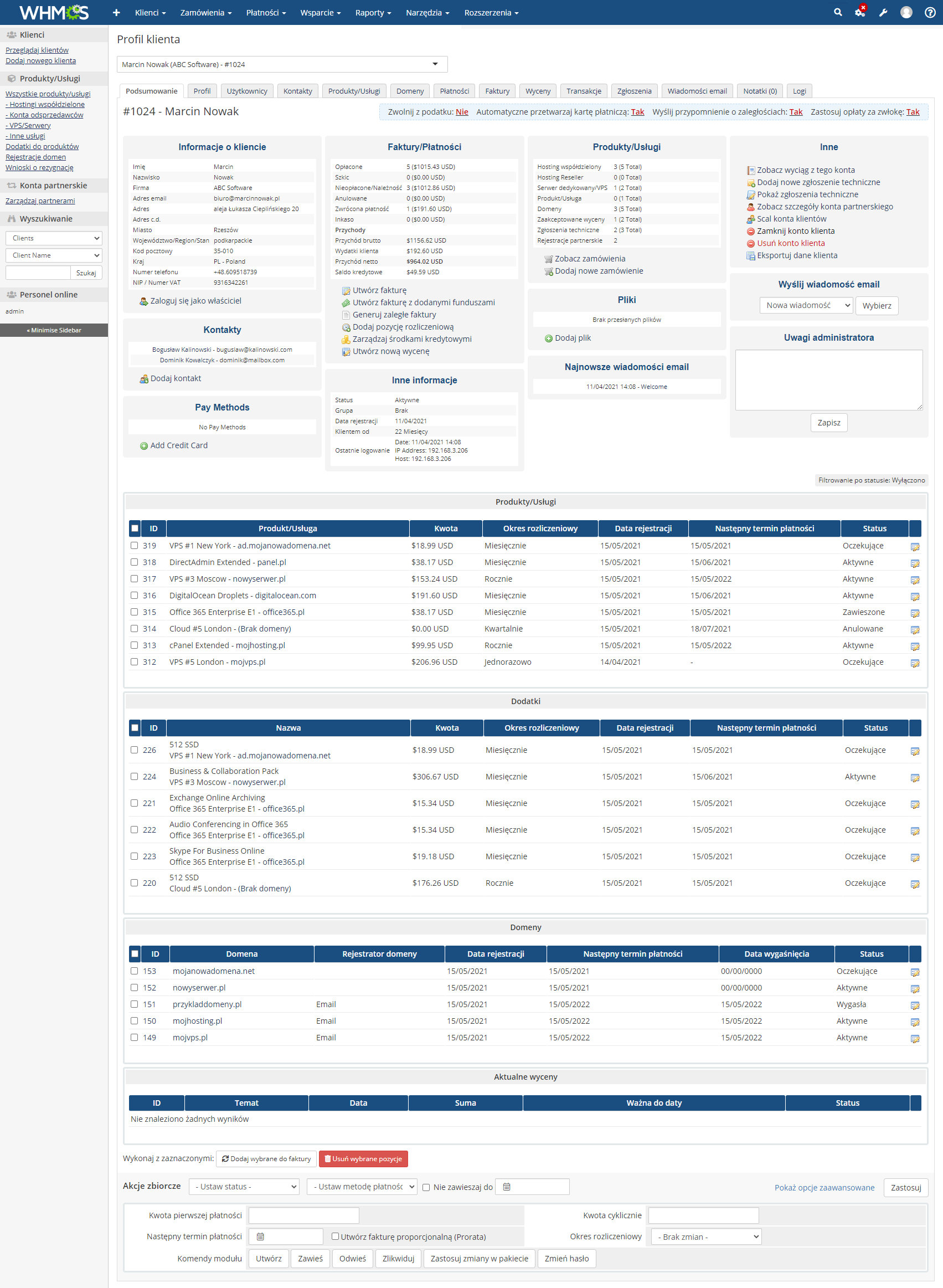Toggle the select-all checkbox in Domeny table

[135, 954]
